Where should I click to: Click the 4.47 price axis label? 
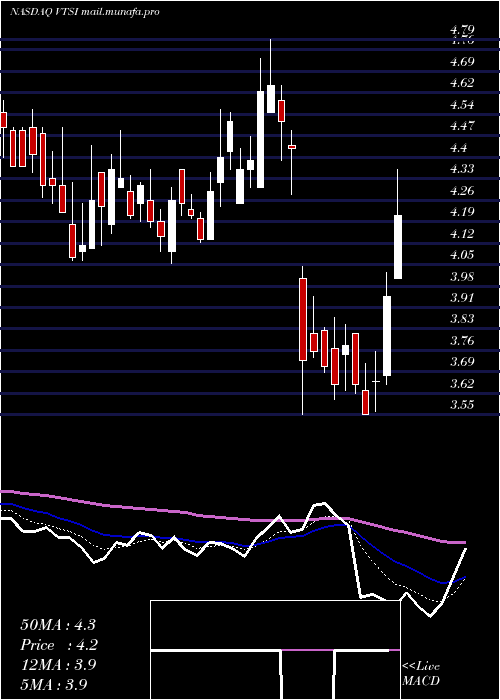tap(462, 126)
